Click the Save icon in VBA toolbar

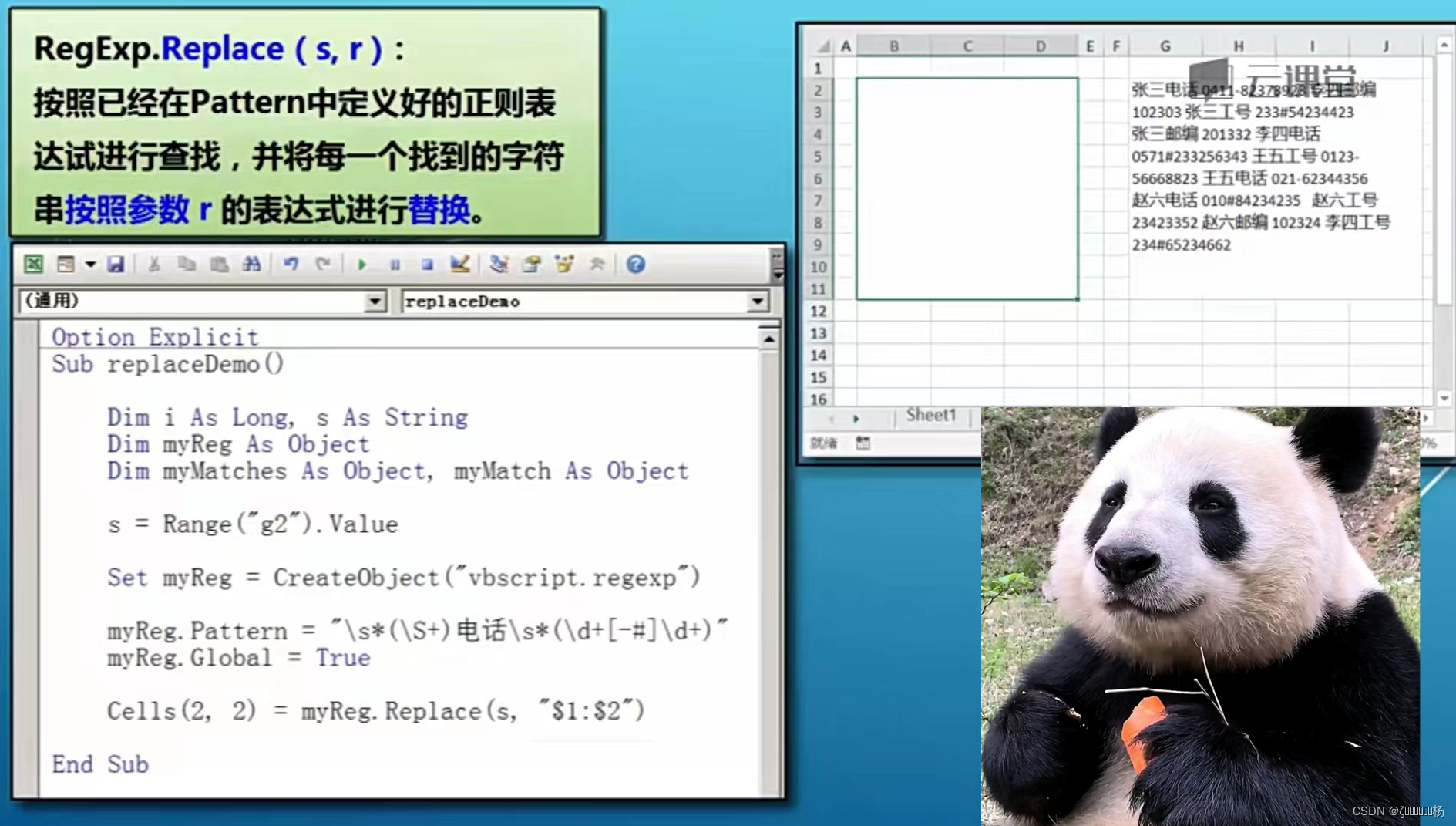(x=116, y=265)
